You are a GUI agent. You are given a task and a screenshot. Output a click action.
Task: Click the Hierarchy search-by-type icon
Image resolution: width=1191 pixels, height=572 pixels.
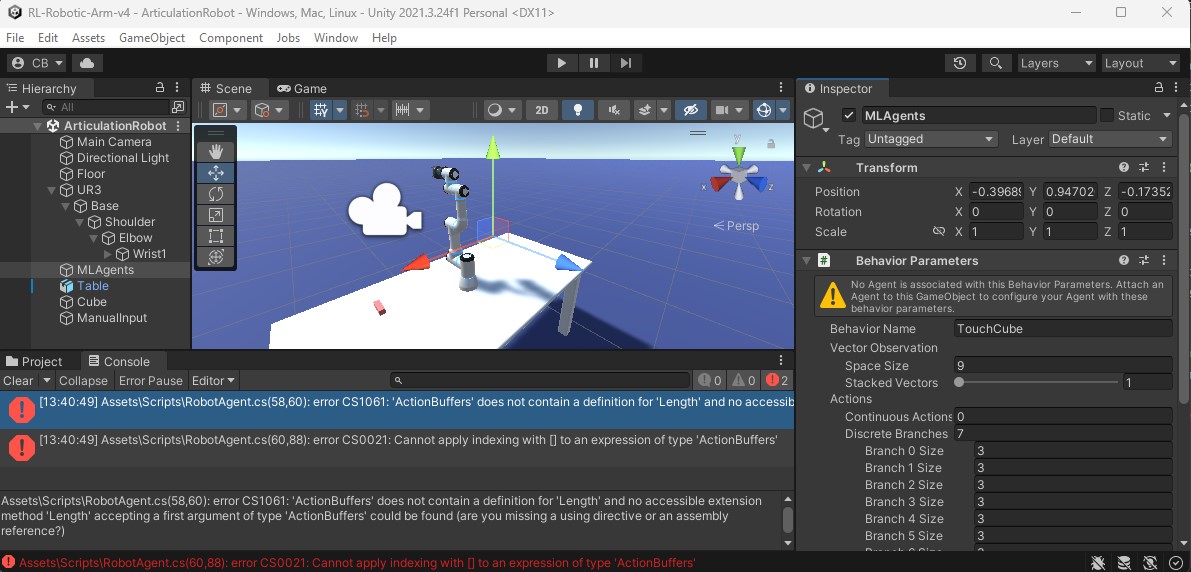[x=178, y=107]
